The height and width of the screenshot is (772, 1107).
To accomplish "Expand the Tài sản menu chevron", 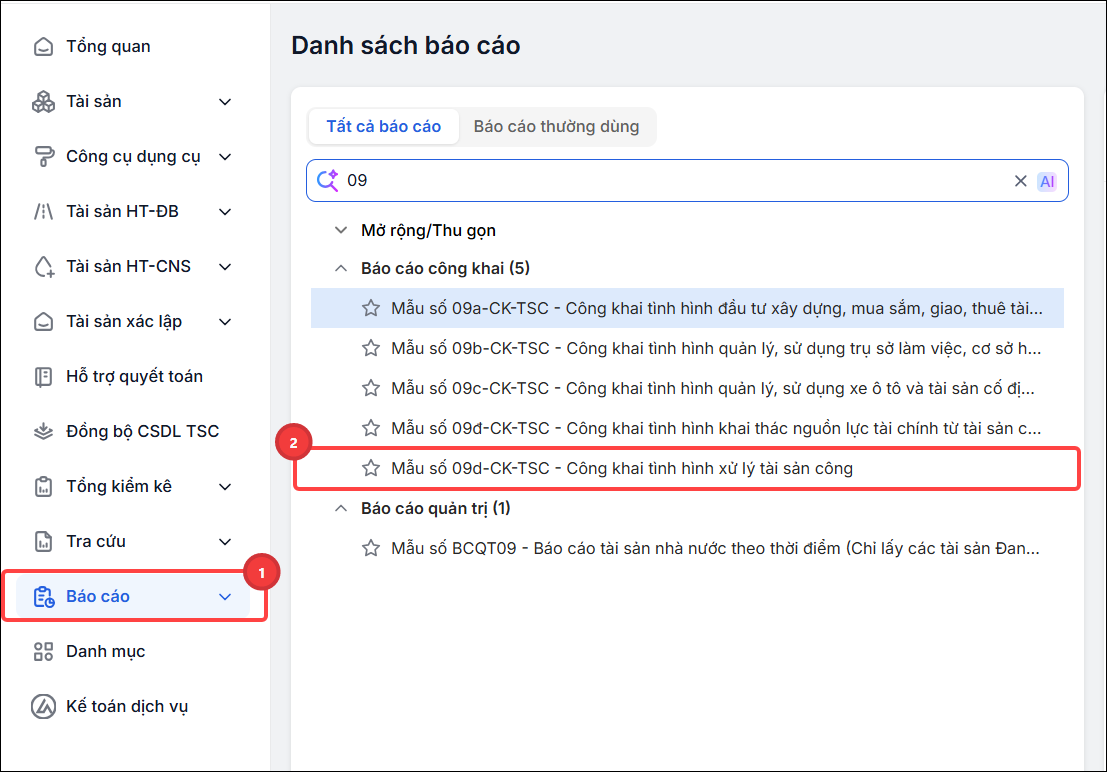I will click(x=225, y=102).
